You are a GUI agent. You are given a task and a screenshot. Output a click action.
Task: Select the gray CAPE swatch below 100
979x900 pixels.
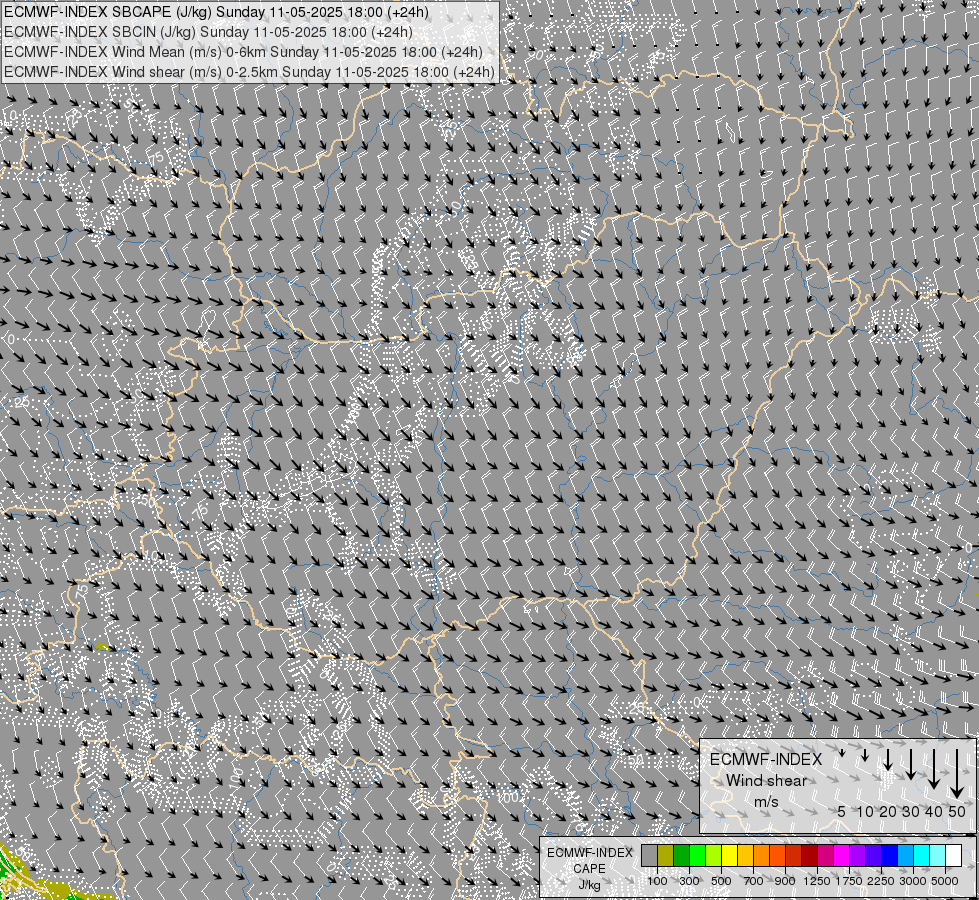[650, 855]
